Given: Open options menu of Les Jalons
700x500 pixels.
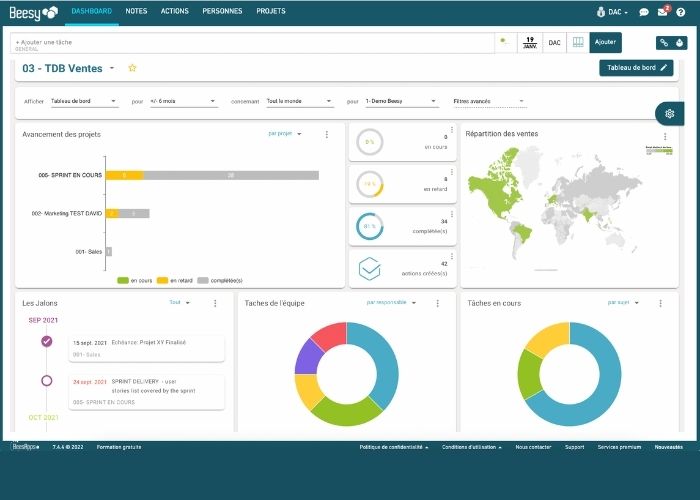Looking at the screenshot, I should pos(215,304).
